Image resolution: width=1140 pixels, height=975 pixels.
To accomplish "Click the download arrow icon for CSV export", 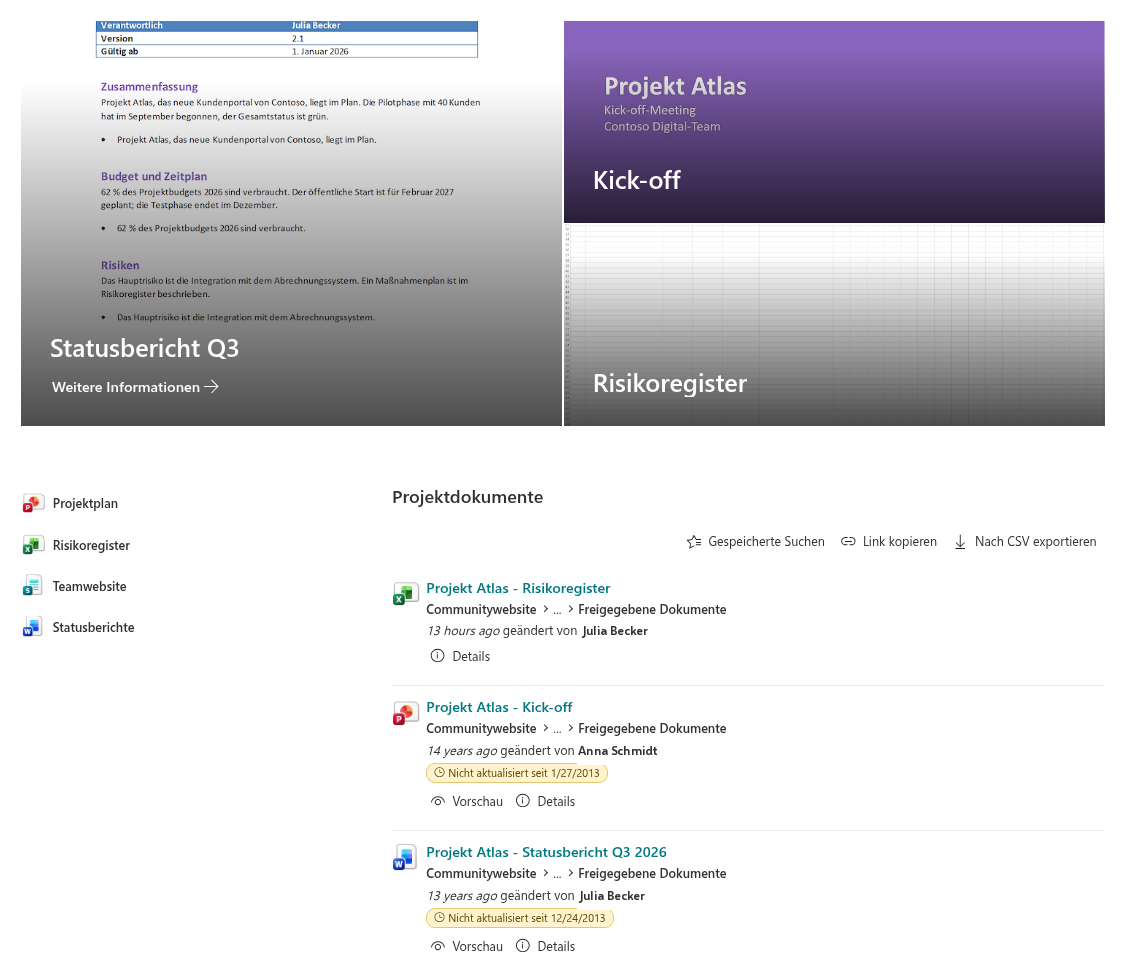I will 960,542.
